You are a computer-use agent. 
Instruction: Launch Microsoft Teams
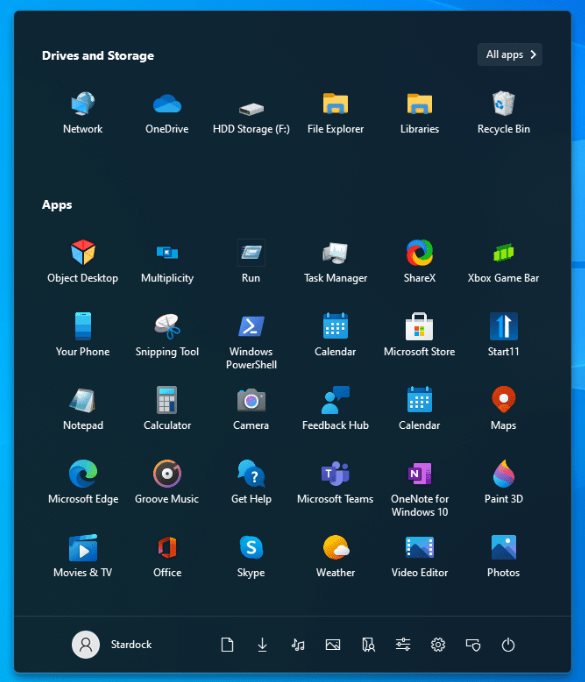tap(335, 481)
